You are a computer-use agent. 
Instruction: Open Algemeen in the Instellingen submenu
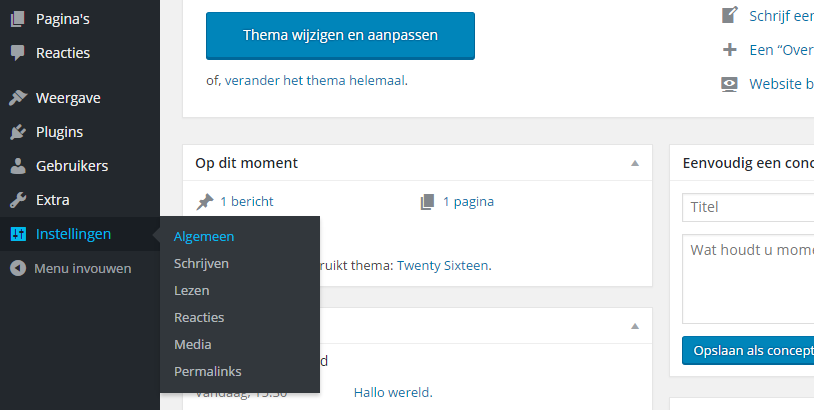[204, 237]
